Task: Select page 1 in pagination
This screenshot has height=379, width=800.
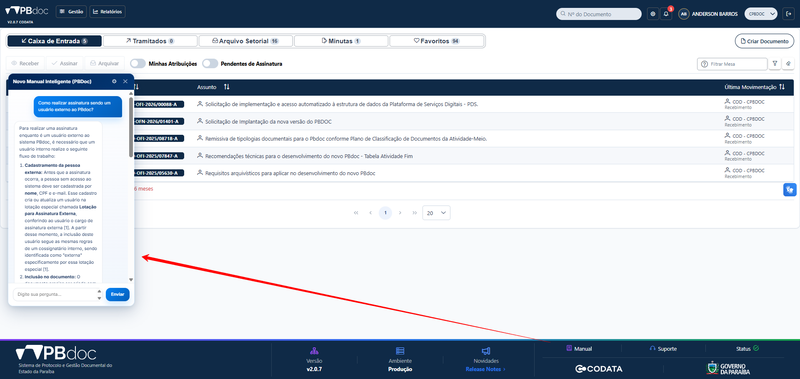Action: 386,213
